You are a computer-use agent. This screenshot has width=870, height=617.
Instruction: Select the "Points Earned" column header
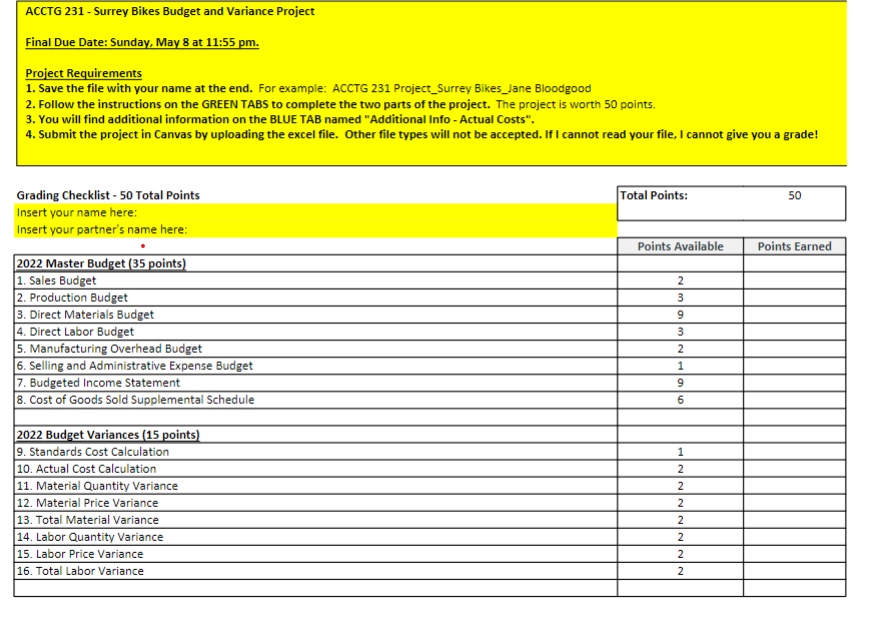(x=795, y=246)
